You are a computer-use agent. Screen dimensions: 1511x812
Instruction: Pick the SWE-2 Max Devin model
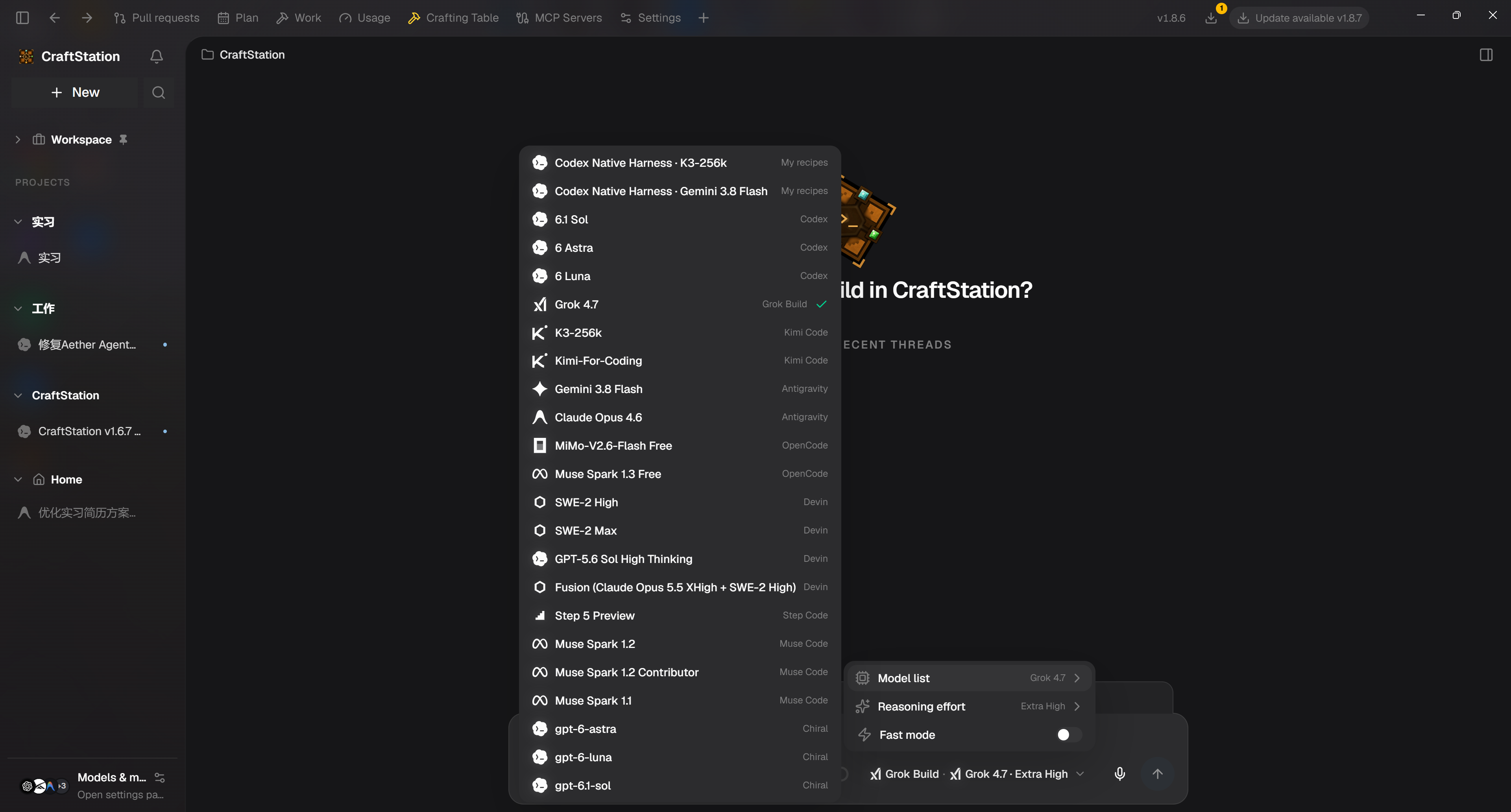click(x=680, y=530)
